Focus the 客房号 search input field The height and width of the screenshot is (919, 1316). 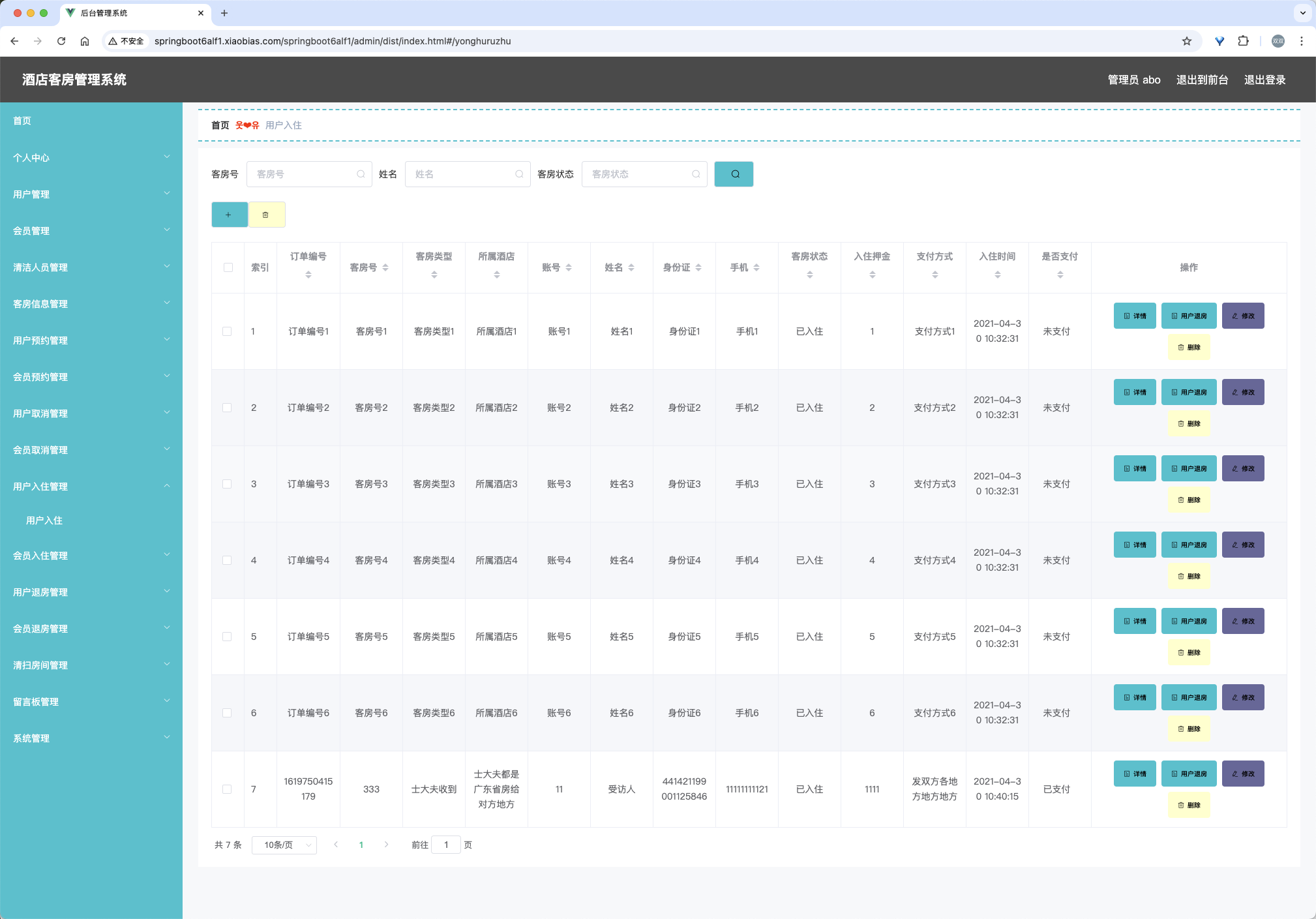pos(309,174)
